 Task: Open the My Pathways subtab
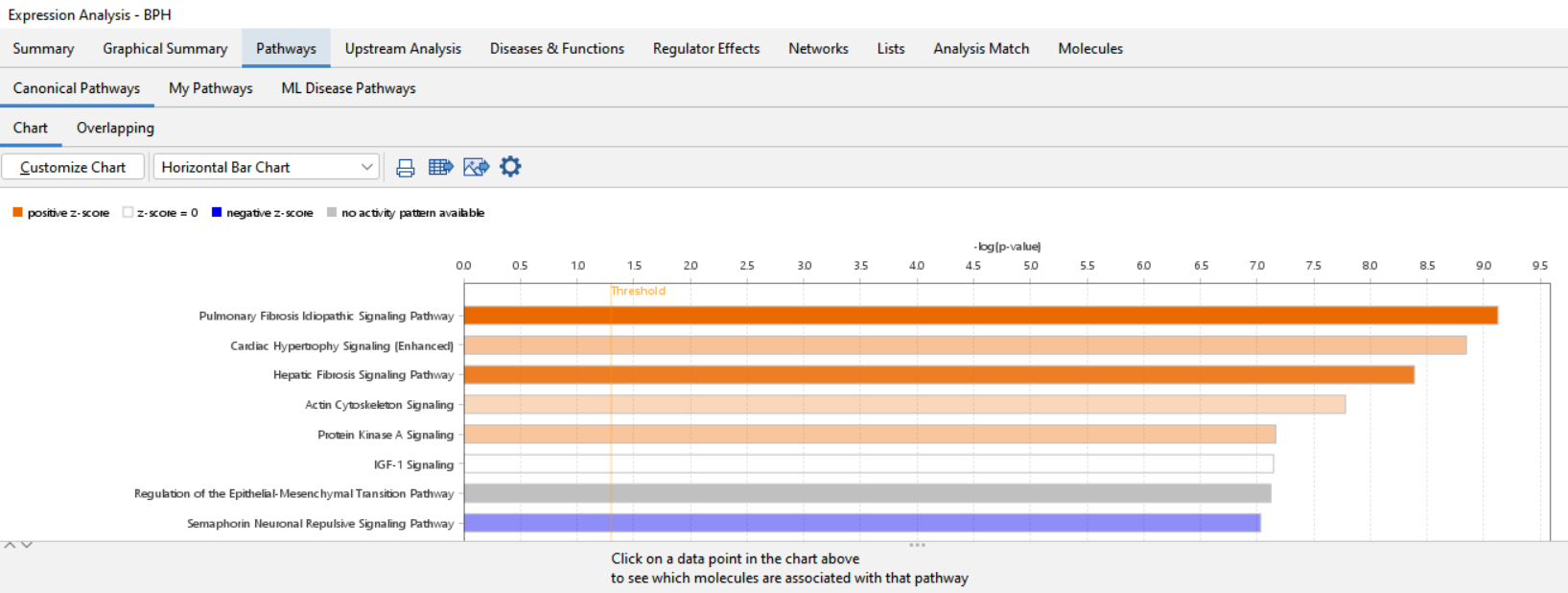point(211,88)
